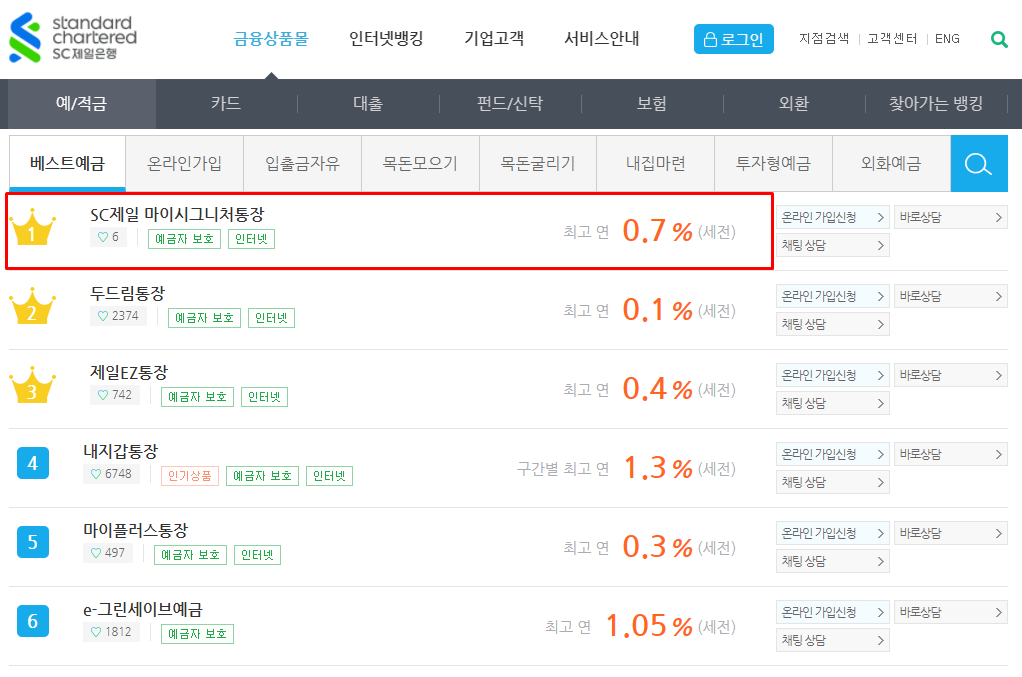Click 온라인 가입신청 for 두드림통장
The width and height of the screenshot is (1022, 677).
(x=833, y=296)
